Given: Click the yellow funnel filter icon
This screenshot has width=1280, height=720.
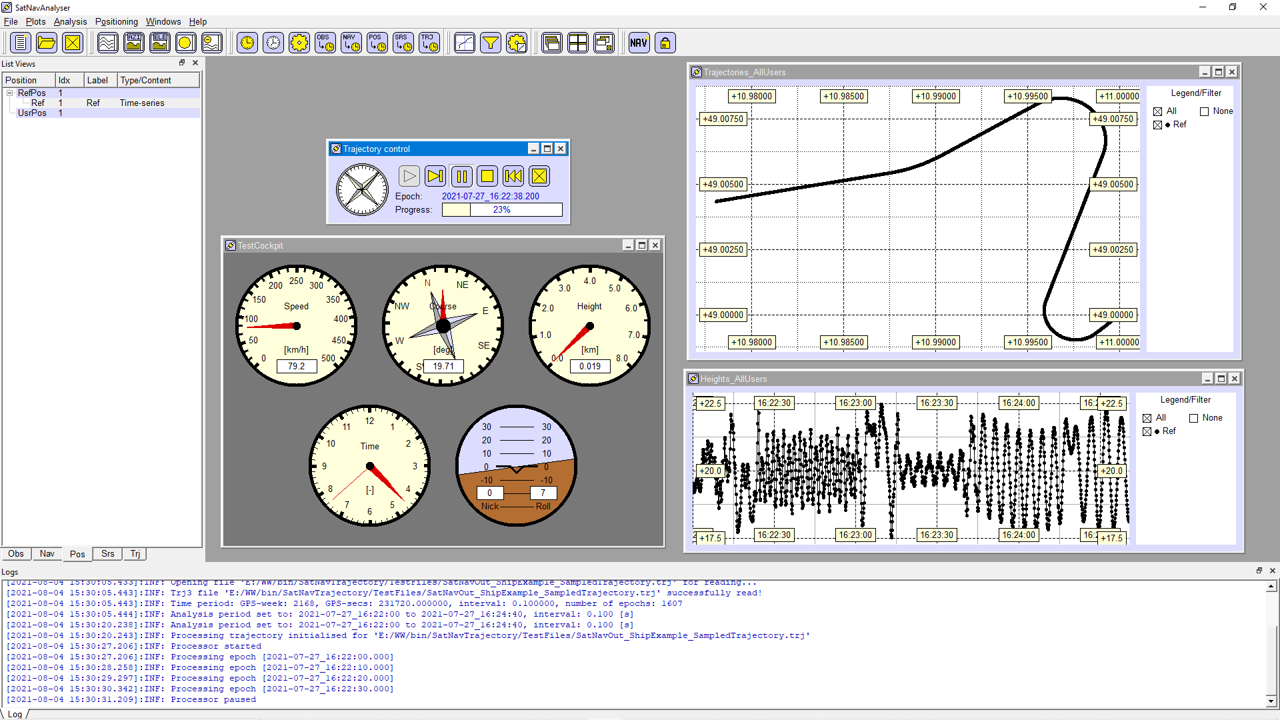Looking at the screenshot, I should coord(491,42).
